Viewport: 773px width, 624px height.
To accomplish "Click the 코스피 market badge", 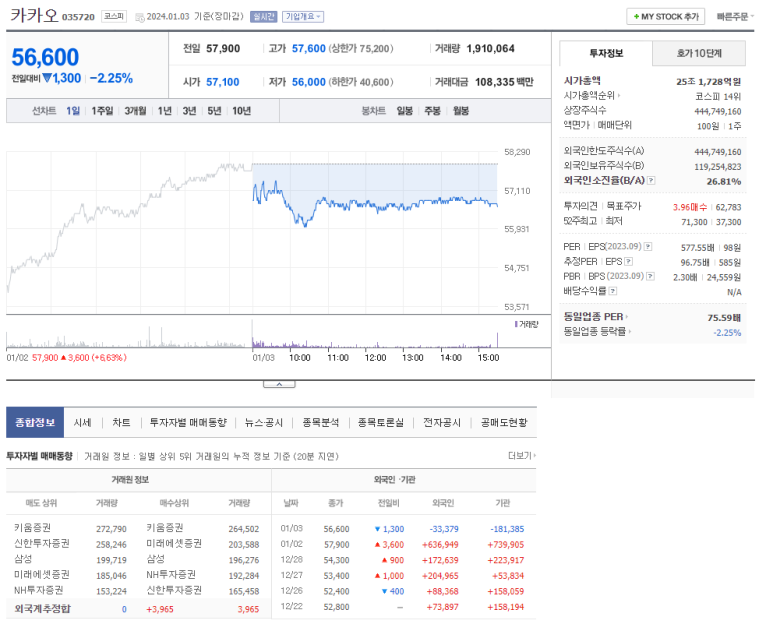I will click(114, 16).
